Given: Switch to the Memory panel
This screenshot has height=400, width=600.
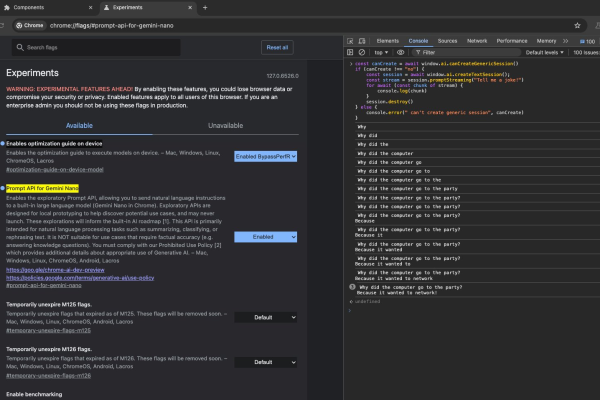Looking at the screenshot, I should pyautogui.click(x=546, y=41).
